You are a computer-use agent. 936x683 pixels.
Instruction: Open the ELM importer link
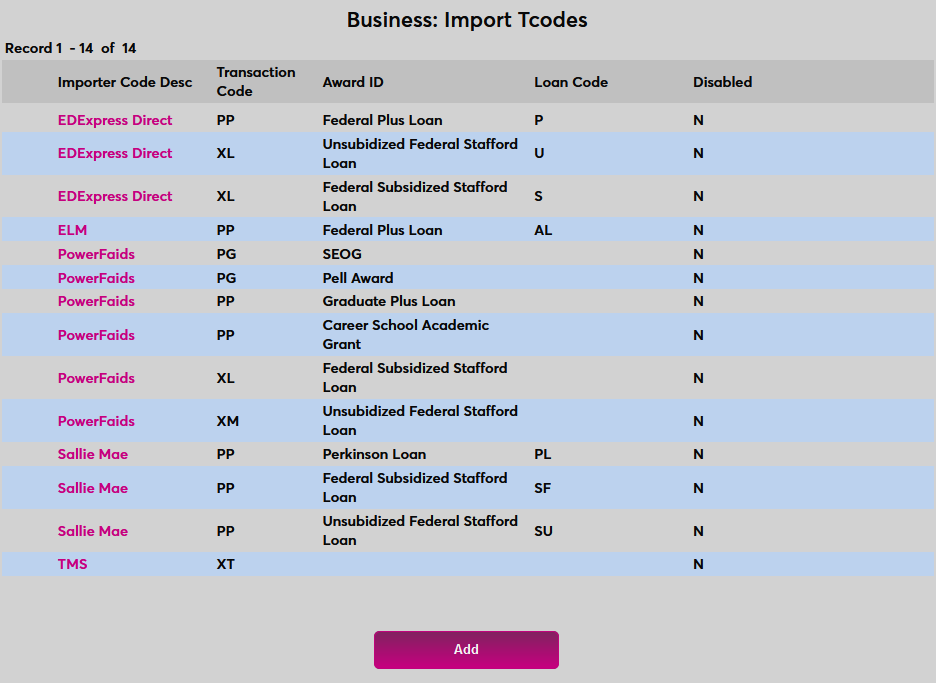(72, 230)
